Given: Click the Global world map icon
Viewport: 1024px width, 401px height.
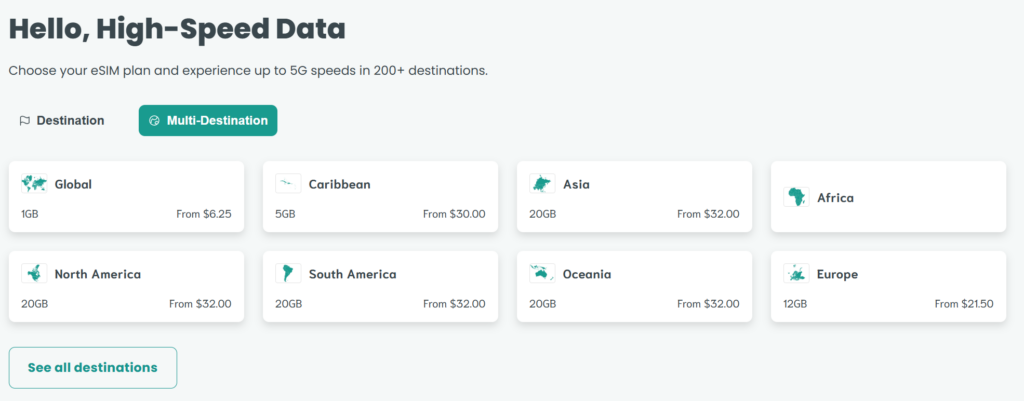Looking at the screenshot, I should point(34,184).
